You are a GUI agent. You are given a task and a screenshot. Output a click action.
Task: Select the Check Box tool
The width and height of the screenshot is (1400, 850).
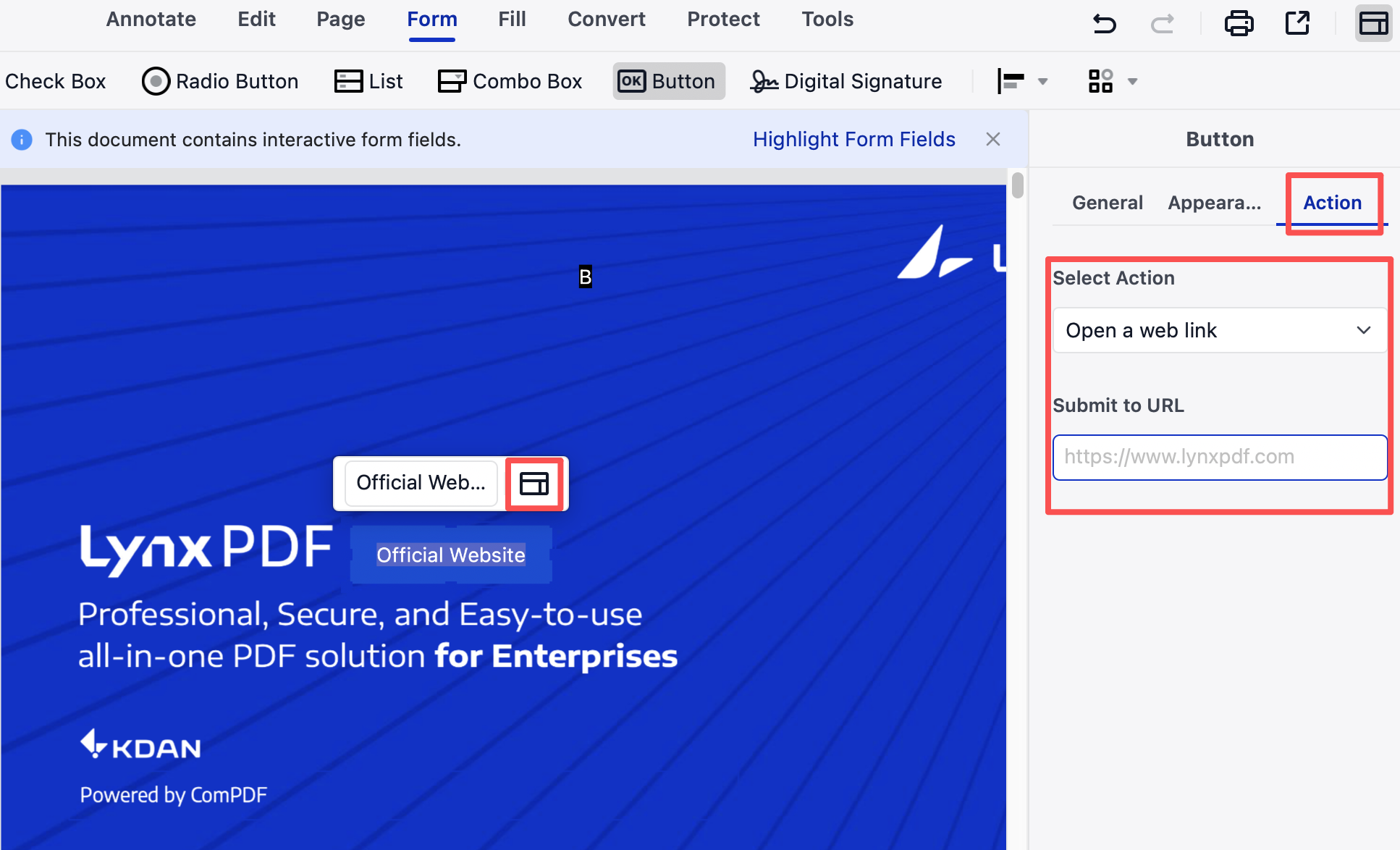pos(55,81)
